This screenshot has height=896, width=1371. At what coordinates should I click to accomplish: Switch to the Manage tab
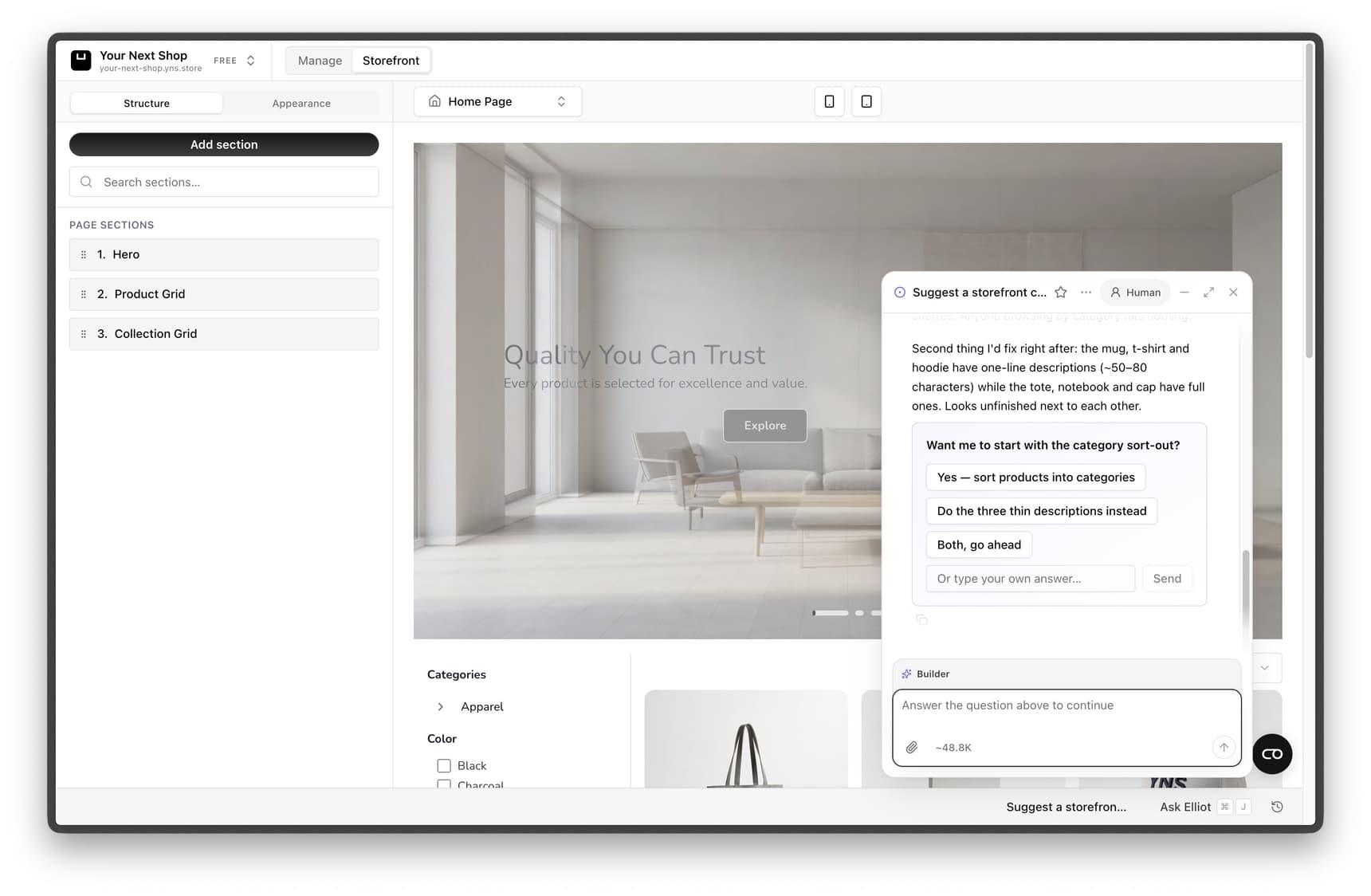point(320,61)
